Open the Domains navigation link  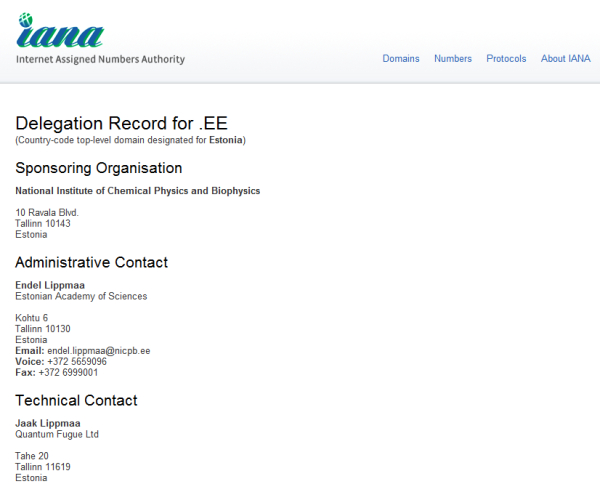[401, 59]
